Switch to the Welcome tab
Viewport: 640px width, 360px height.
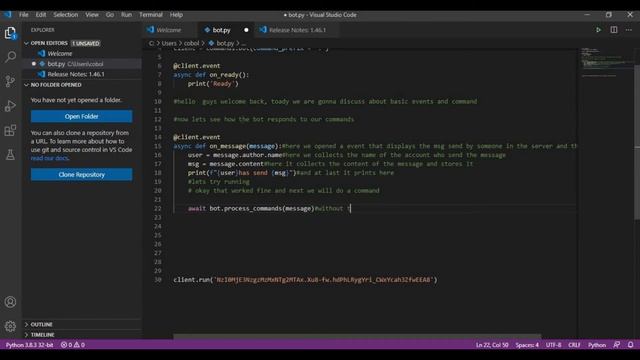click(x=169, y=30)
